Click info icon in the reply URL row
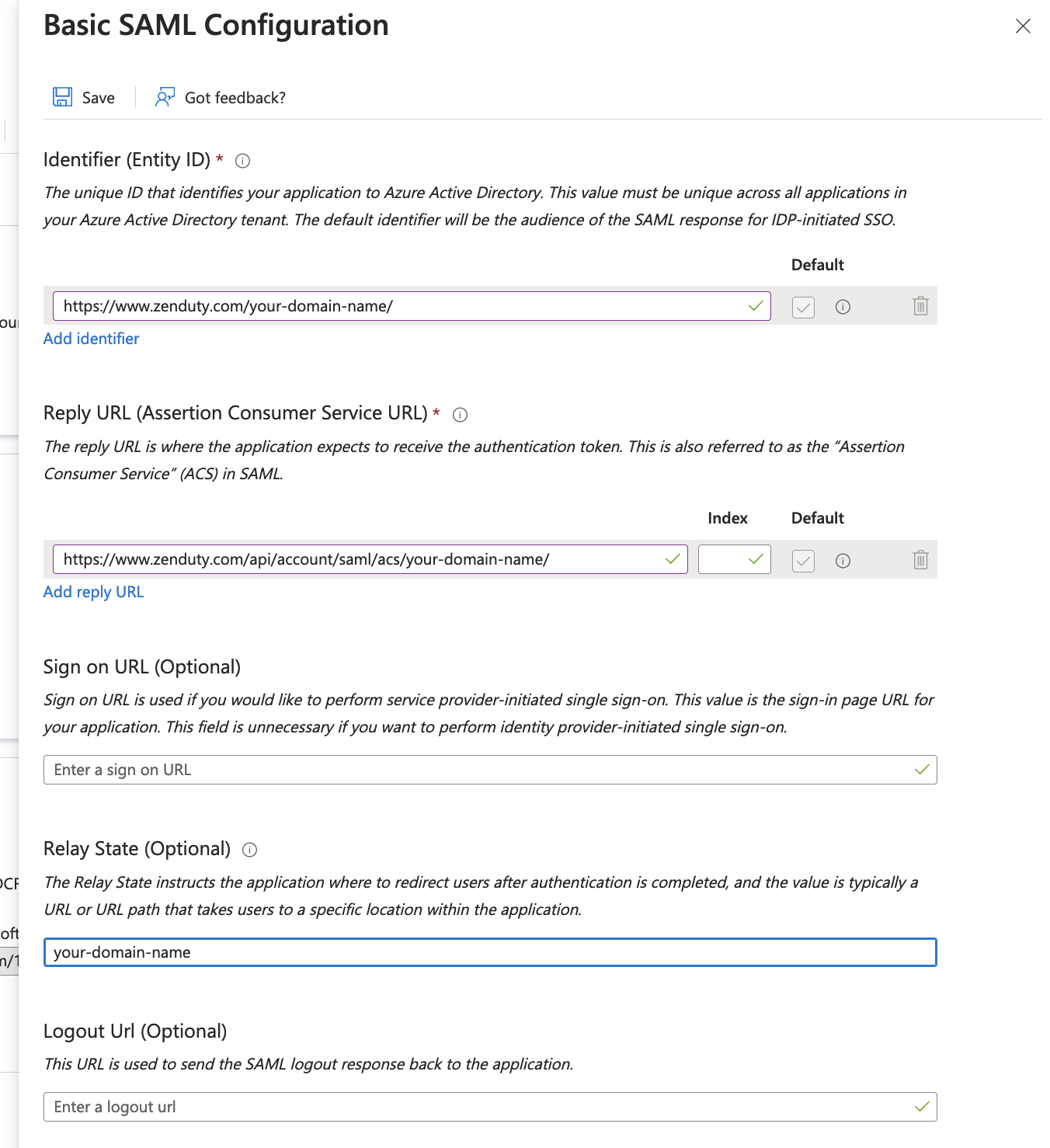The image size is (1050, 1148). pos(843,561)
